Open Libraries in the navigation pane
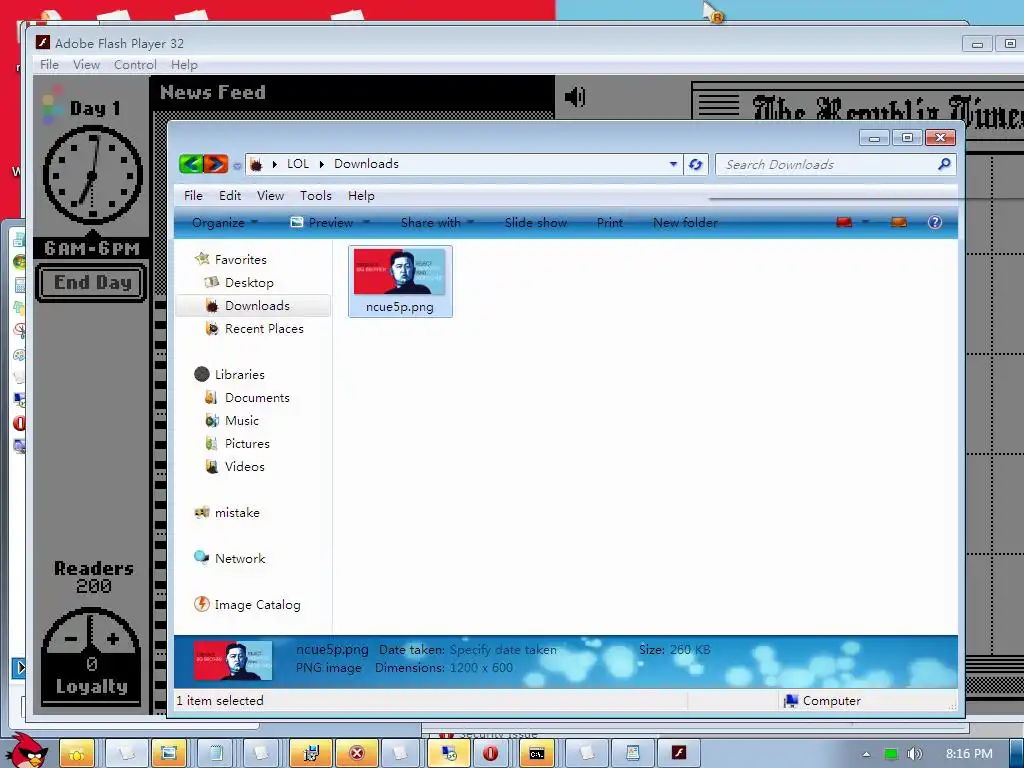This screenshot has height=768, width=1024. (240, 374)
